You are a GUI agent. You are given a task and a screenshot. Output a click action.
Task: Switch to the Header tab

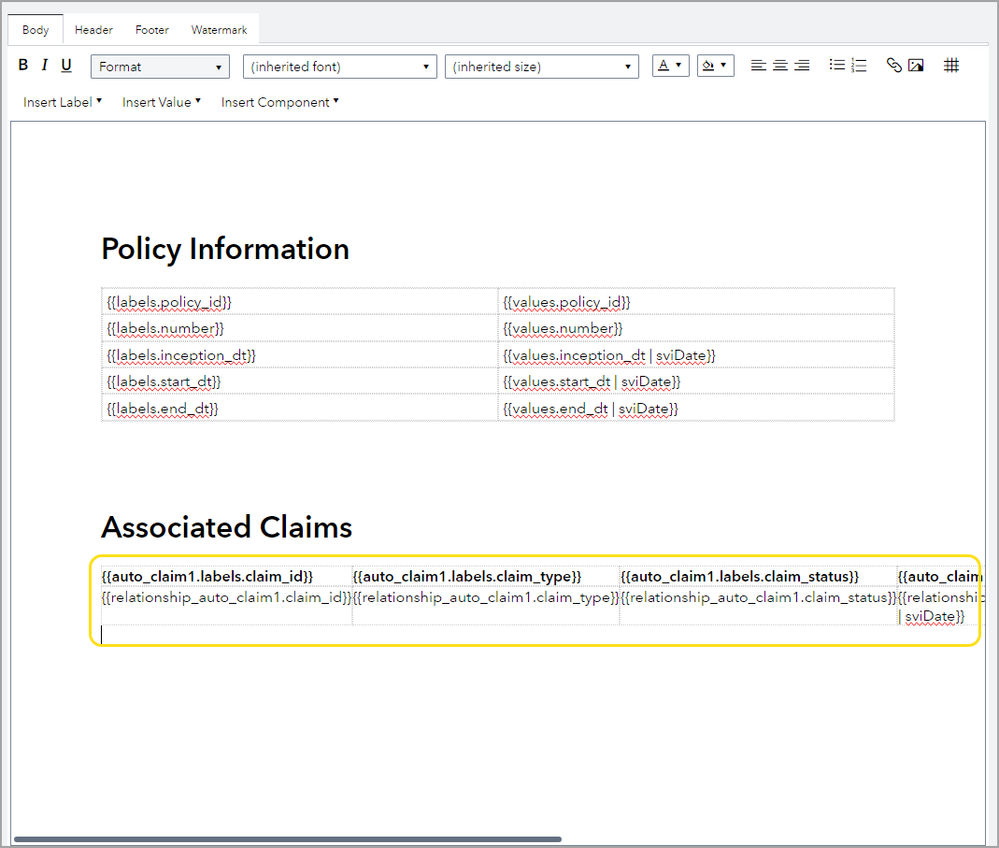pyautogui.click(x=93, y=30)
